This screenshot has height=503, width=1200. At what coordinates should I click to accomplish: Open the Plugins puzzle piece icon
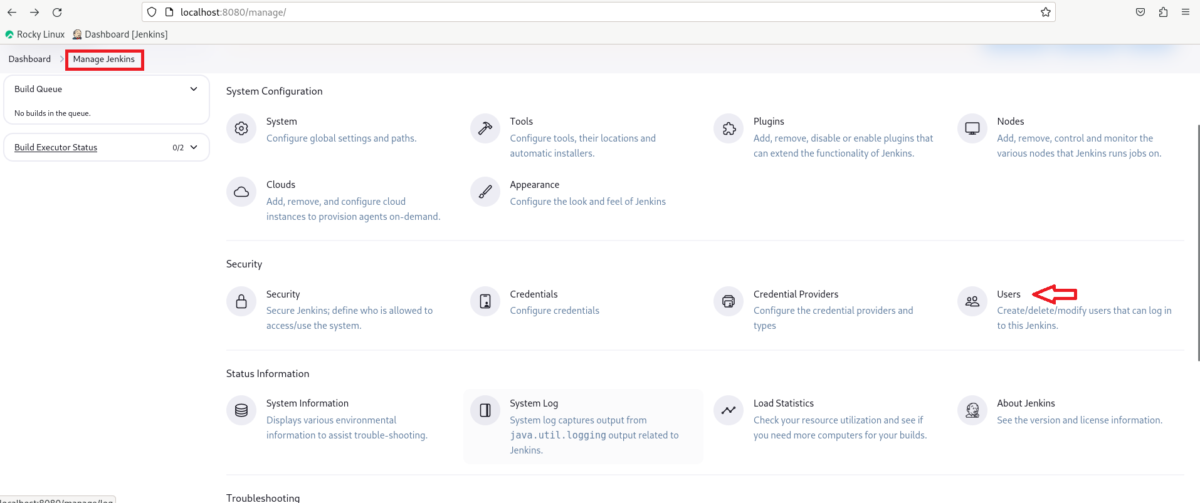pyautogui.click(x=728, y=129)
